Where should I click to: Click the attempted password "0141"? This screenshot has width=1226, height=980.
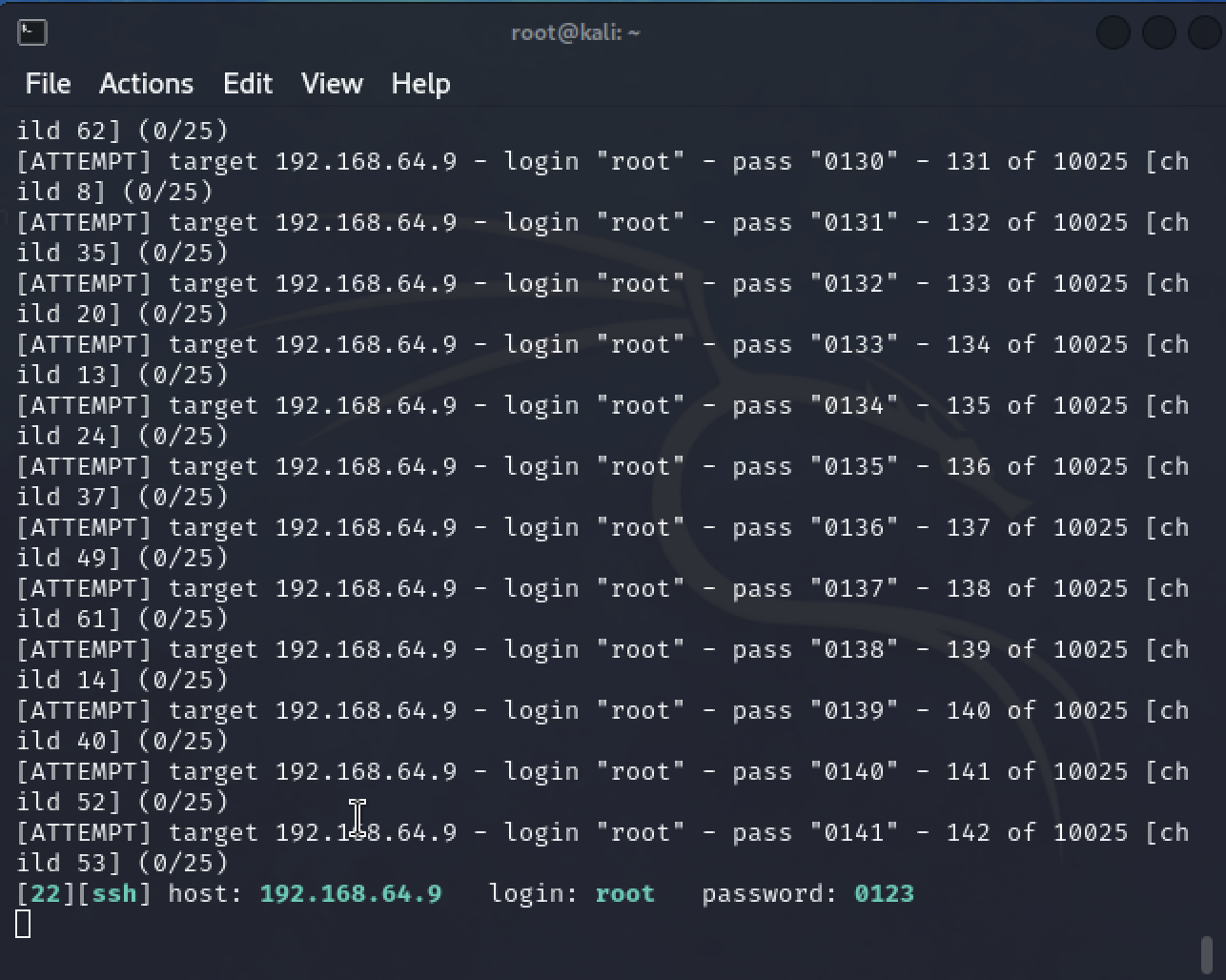point(854,832)
